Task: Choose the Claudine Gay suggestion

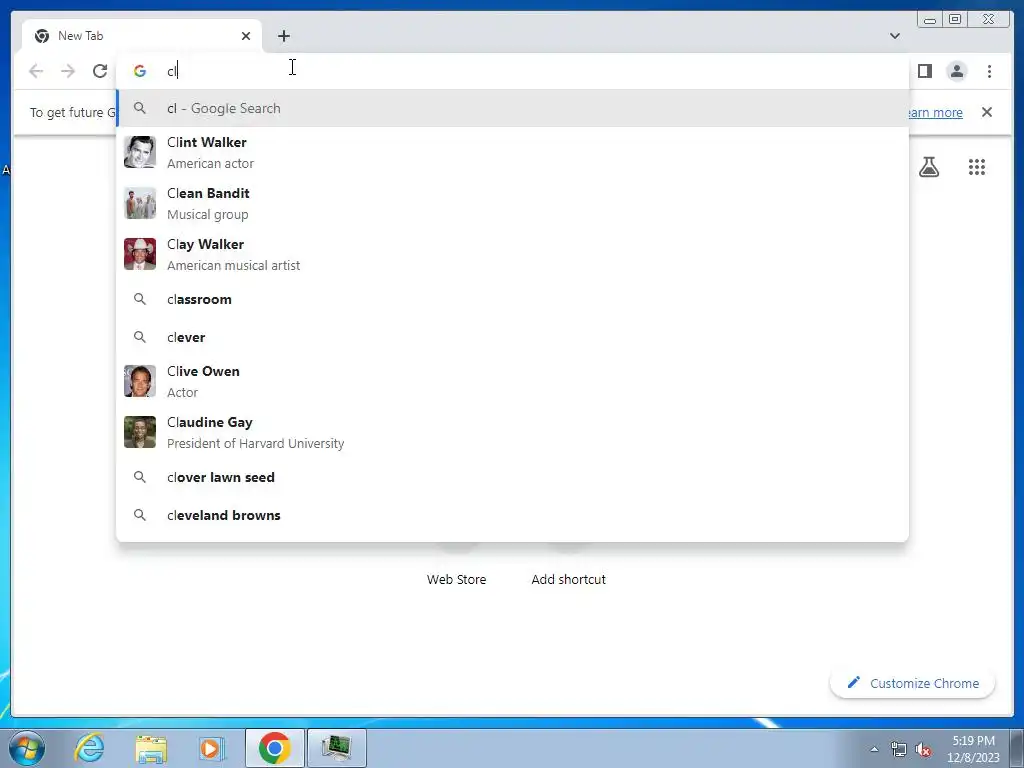Action: coord(513,432)
